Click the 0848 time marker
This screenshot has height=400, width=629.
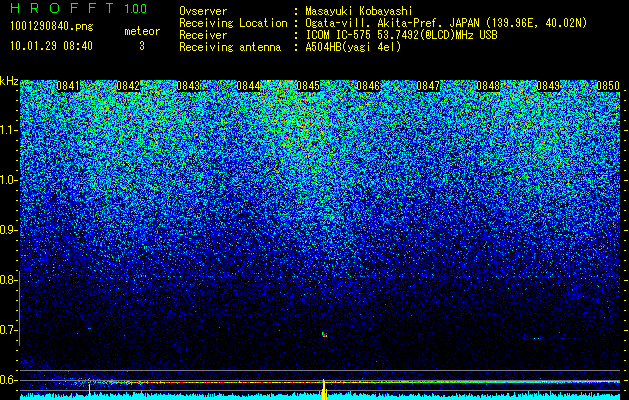pyautogui.click(x=488, y=86)
